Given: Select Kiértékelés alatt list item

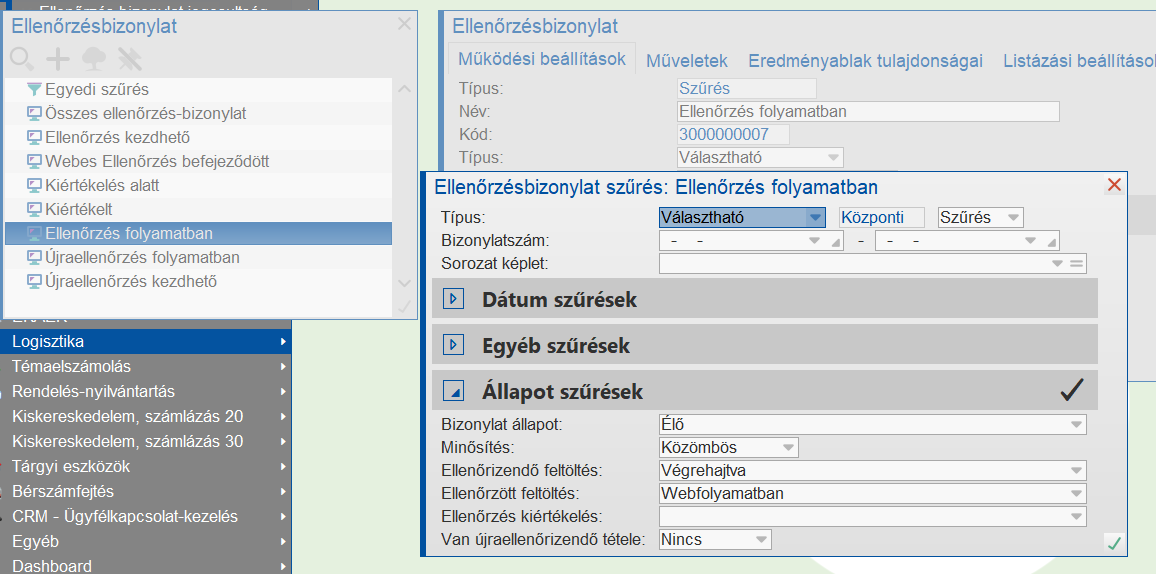Looking at the screenshot, I should click(198, 186).
